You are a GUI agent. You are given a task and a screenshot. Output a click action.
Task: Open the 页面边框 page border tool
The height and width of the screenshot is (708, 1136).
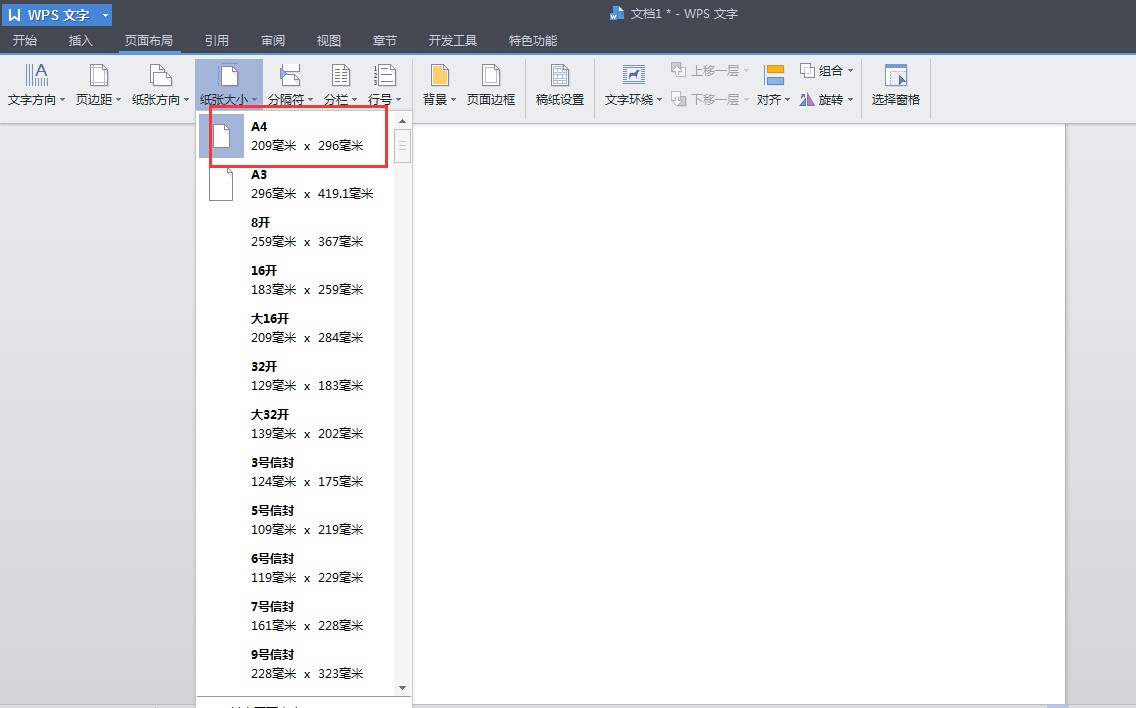click(490, 86)
